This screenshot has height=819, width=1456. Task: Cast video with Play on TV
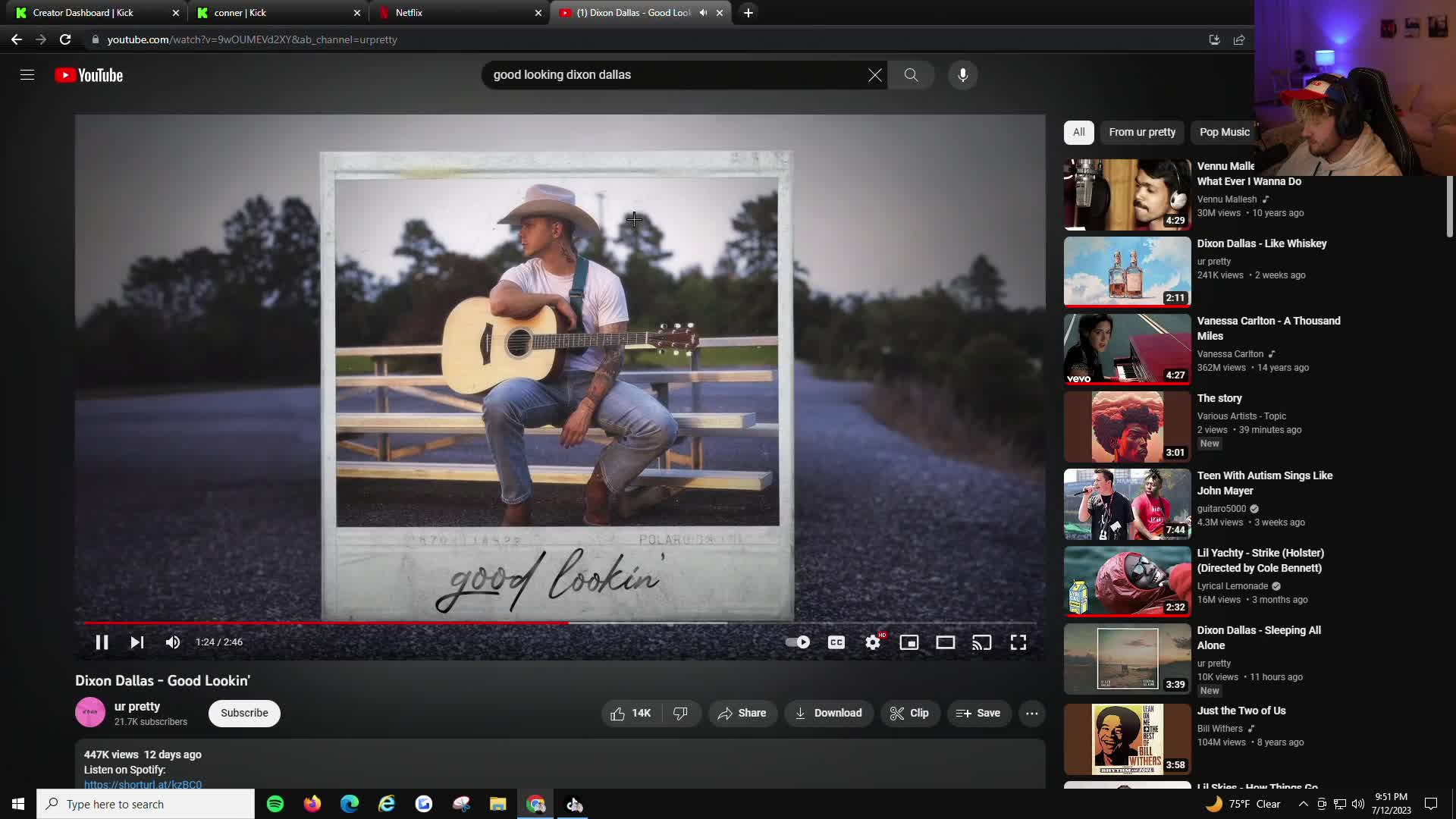coord(982,642)
